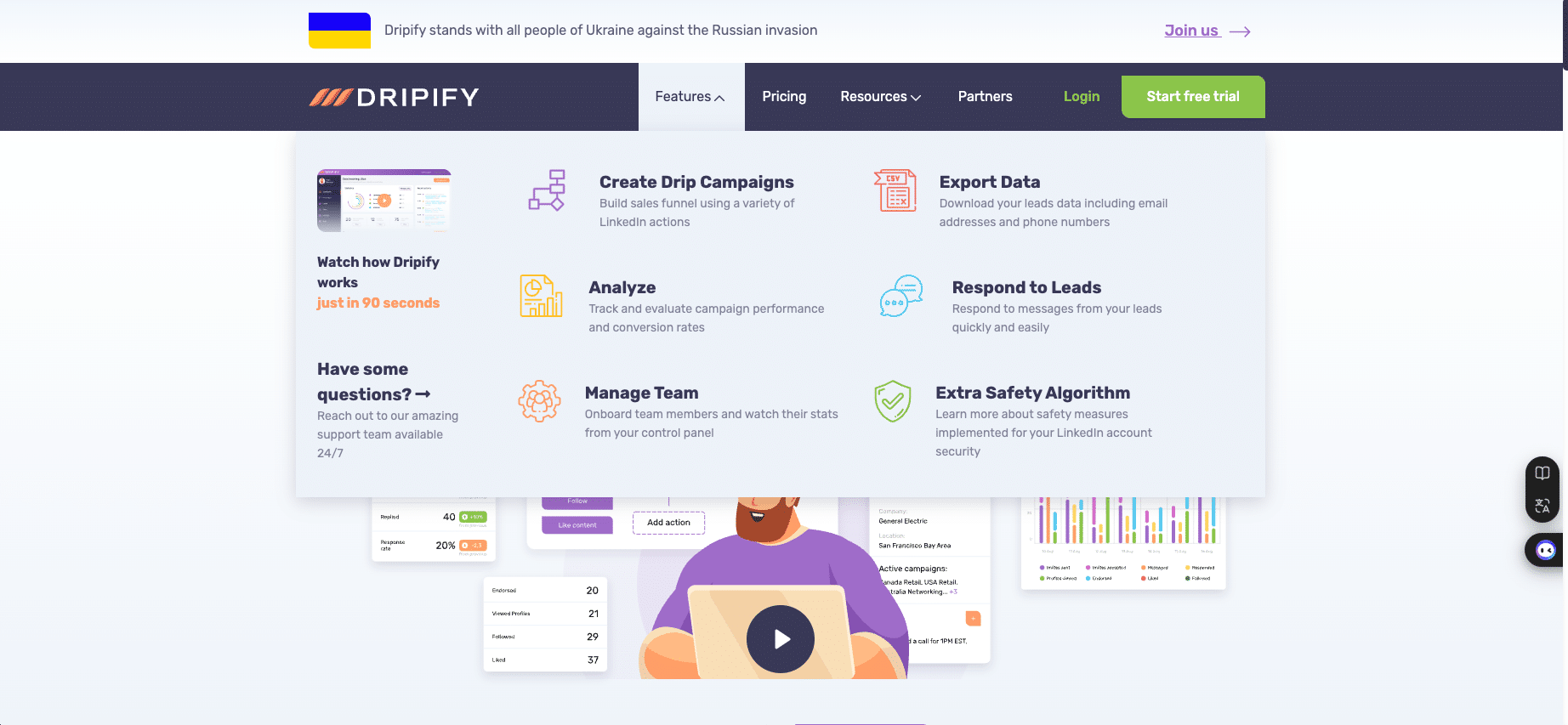Click Build sales funnel description text

697,212
